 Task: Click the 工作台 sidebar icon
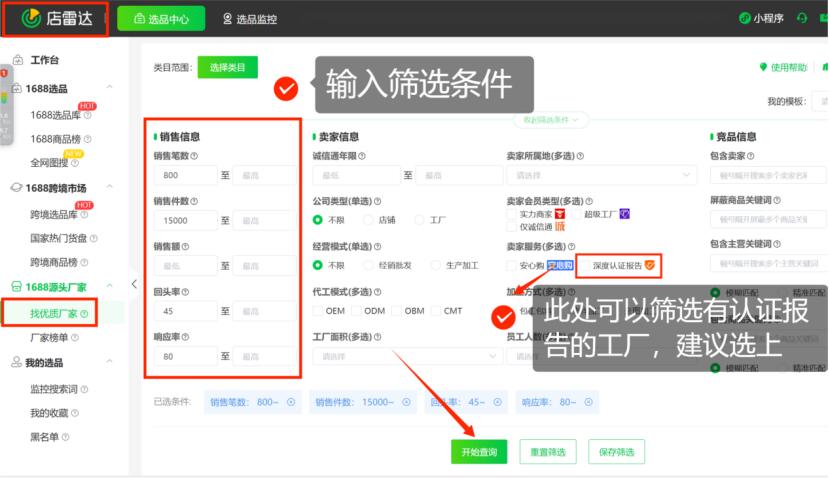pyautogui.click(x=17, y=60)
